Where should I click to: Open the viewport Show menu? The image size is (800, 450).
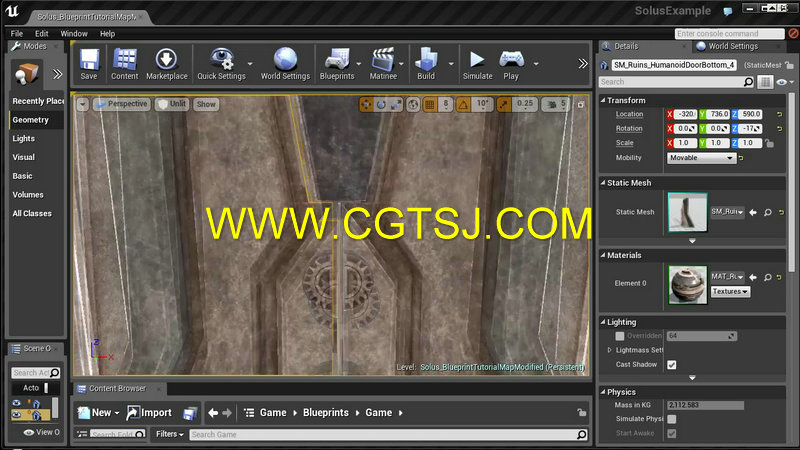[x=206, y=104]
